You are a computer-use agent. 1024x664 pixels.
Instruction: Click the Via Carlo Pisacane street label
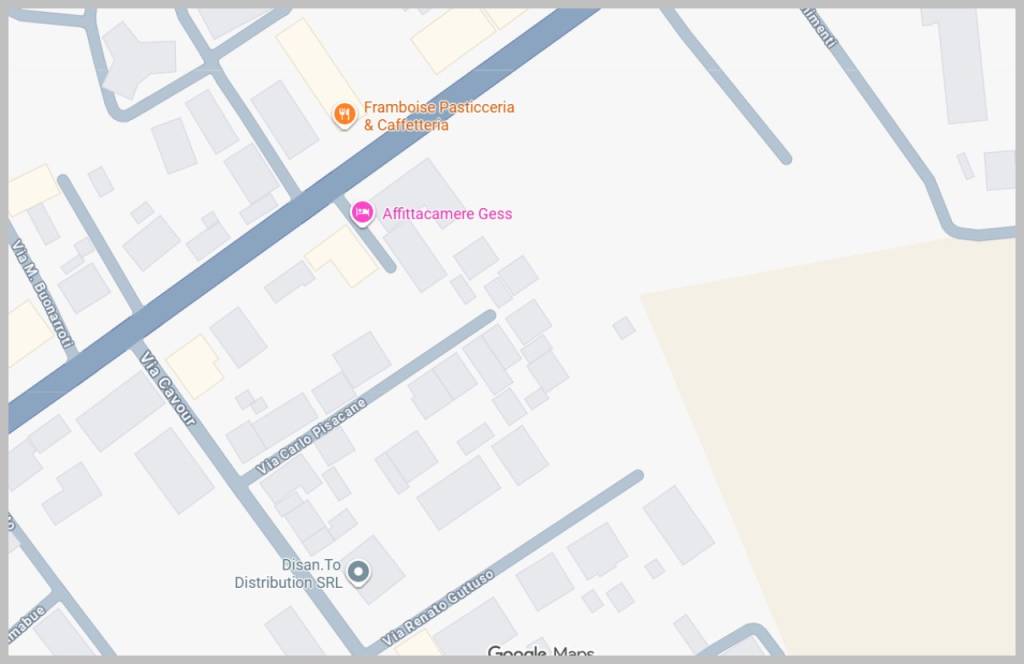point(311,435)
